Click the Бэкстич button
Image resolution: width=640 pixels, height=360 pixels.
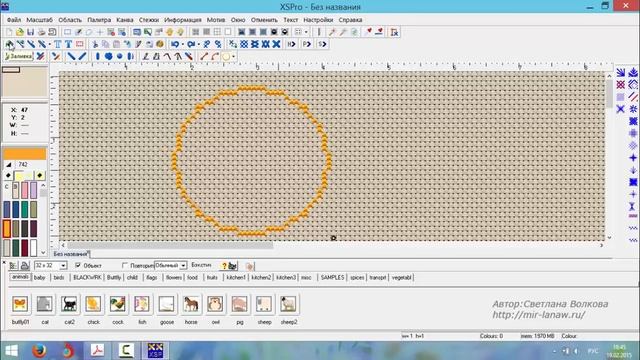coord(202,265)
